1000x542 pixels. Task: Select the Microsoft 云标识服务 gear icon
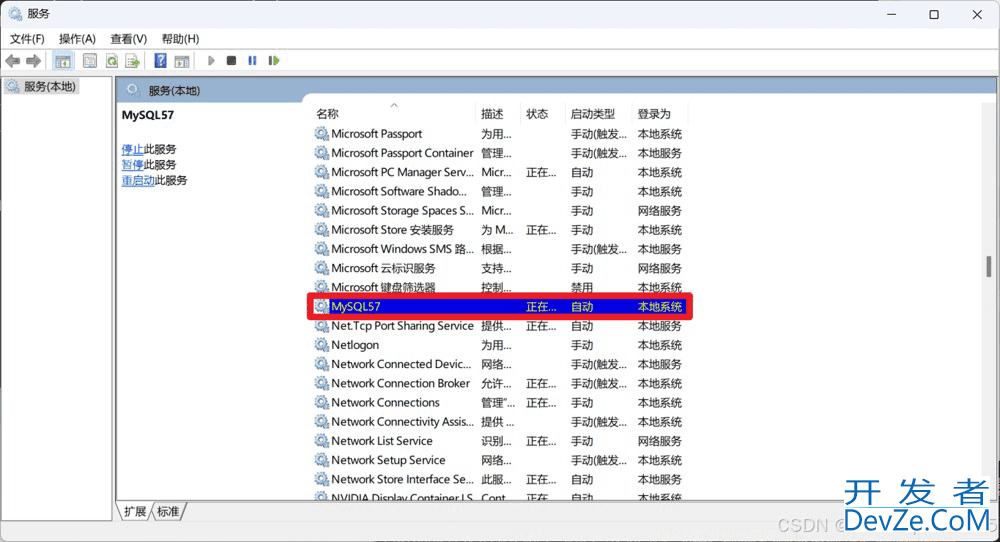click(321, 268)
